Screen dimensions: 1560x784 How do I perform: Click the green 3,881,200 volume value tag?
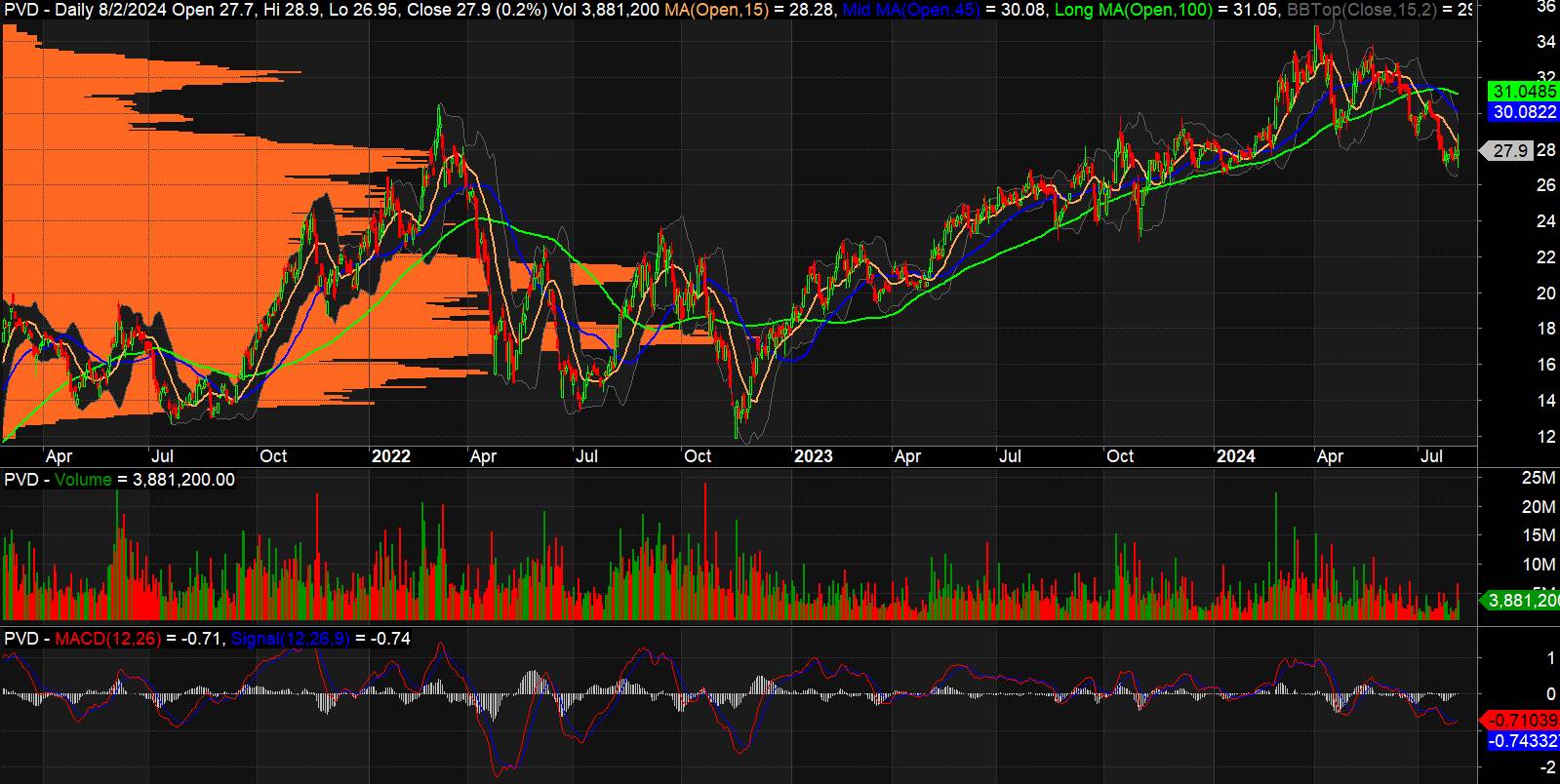[x=1521, y=601]
